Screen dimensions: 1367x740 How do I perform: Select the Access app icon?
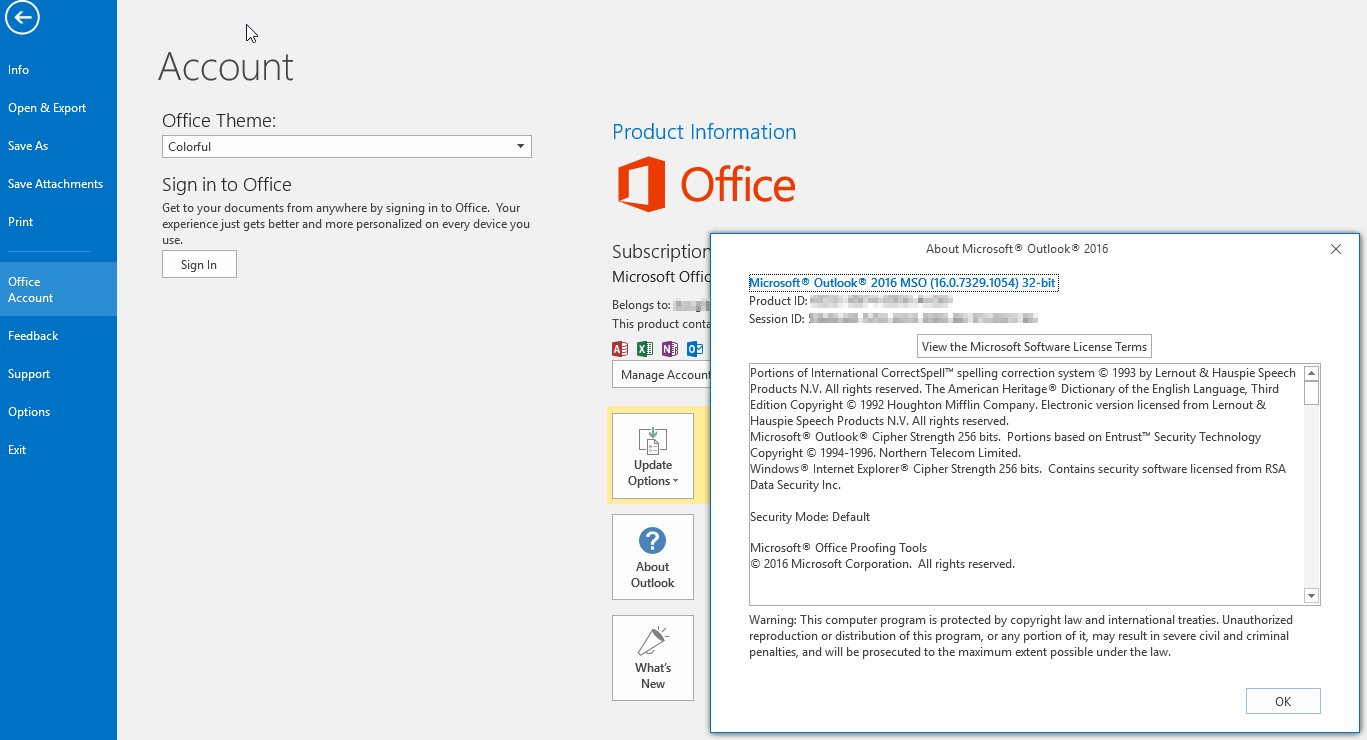point(619,348)
